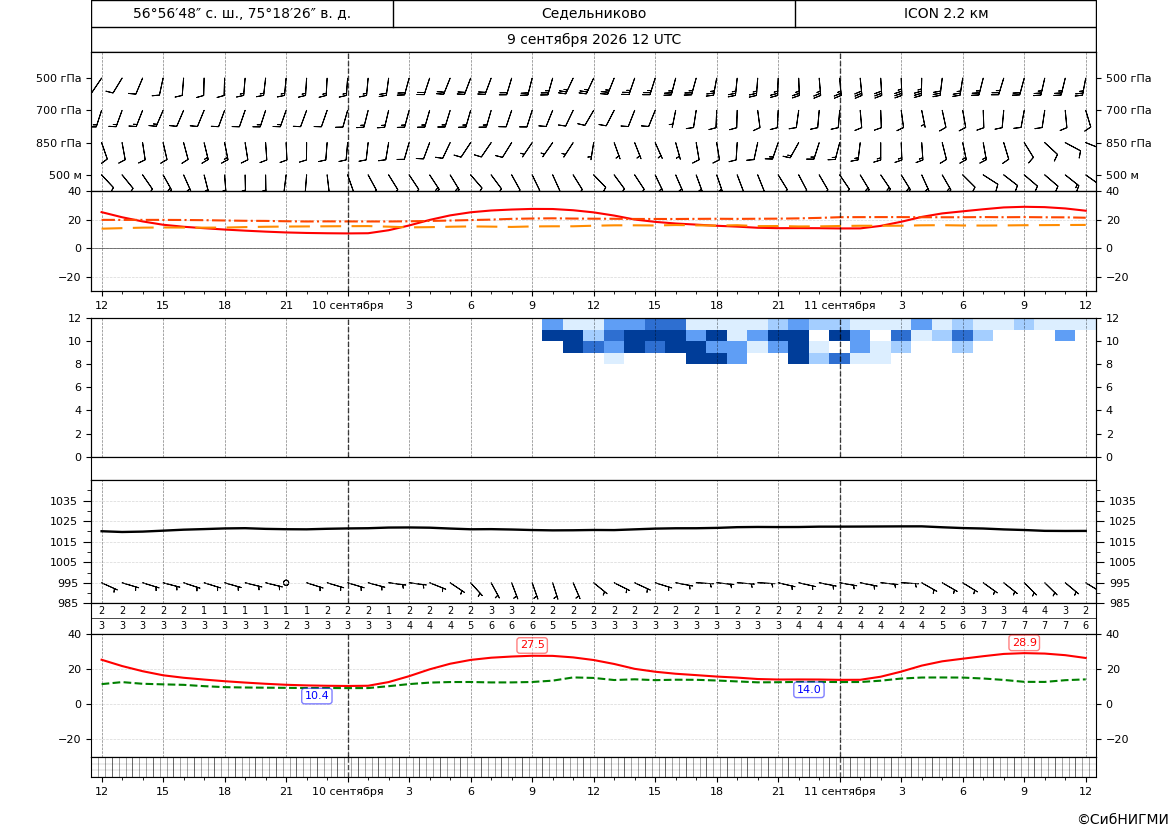
Task: Click the calm wind circle marker
Action: [286, 582]
